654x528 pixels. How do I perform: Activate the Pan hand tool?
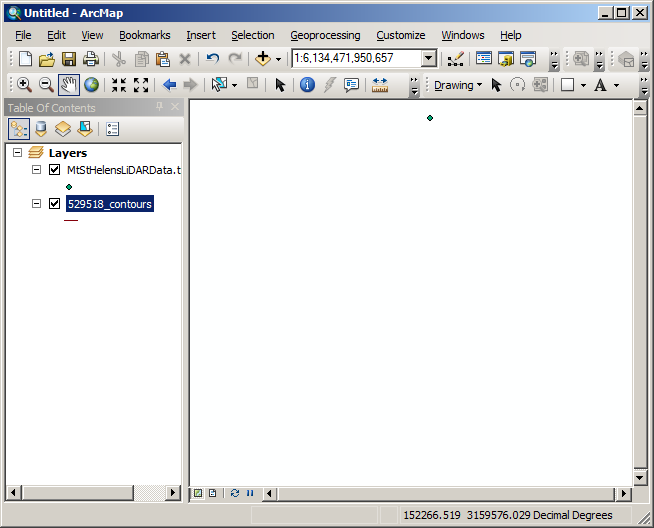pos(69,85)
